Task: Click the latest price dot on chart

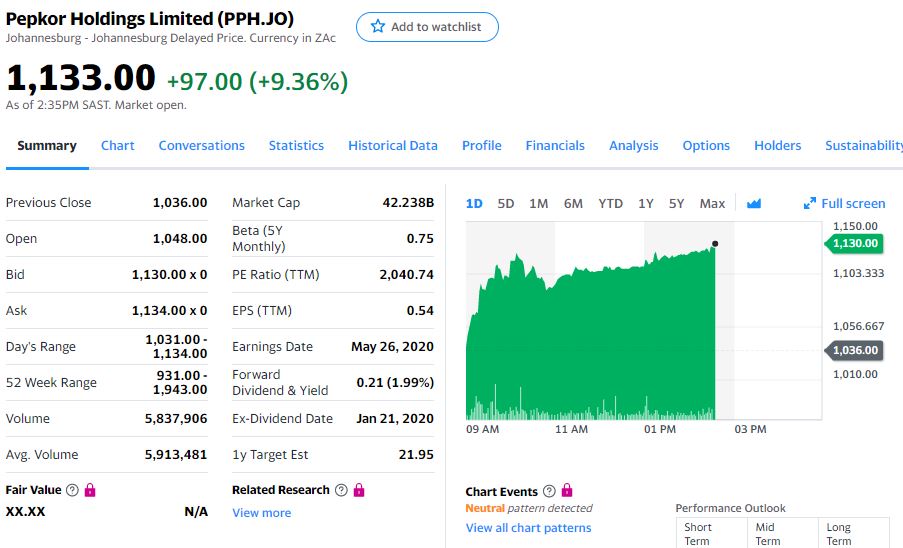Action: pyautogui.click(x=715, y=243)
